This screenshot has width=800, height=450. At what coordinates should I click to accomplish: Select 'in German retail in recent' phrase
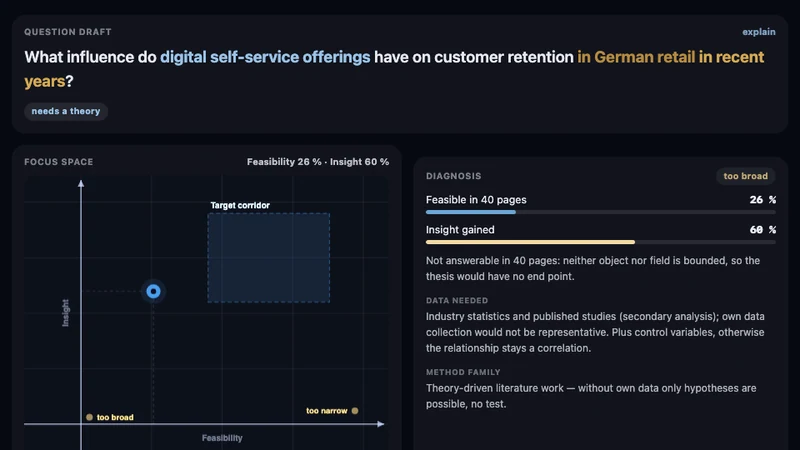(670, 57)
